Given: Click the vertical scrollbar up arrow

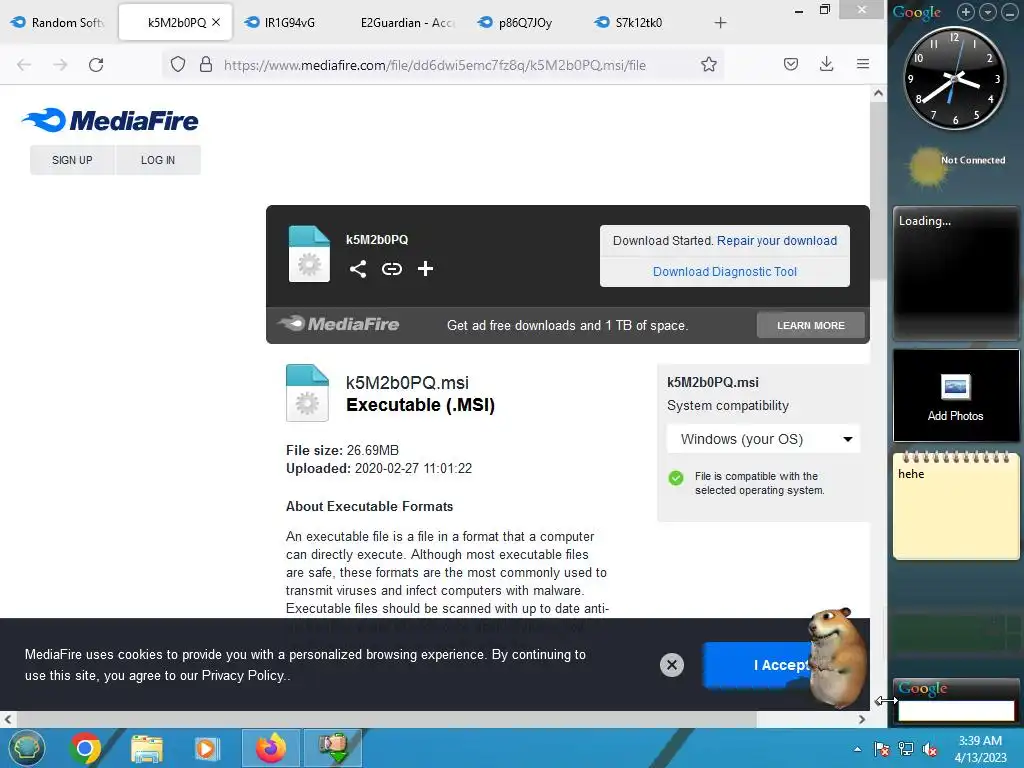Looking at the screenshot, I should (878, 93).
